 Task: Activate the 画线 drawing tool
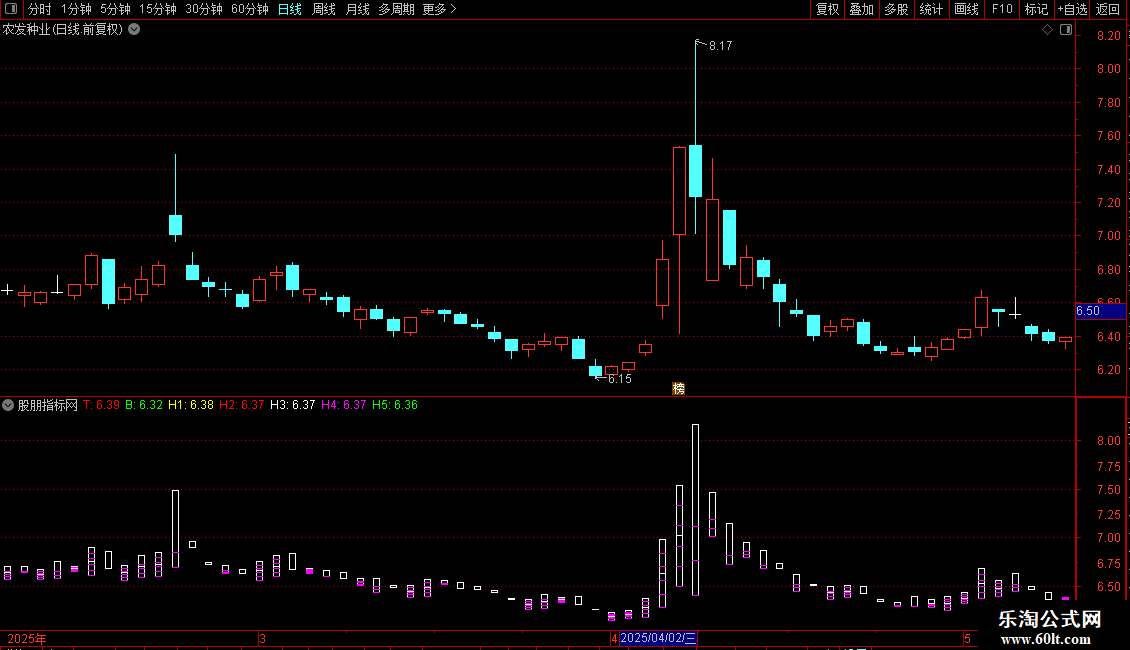tap(966, 9)
